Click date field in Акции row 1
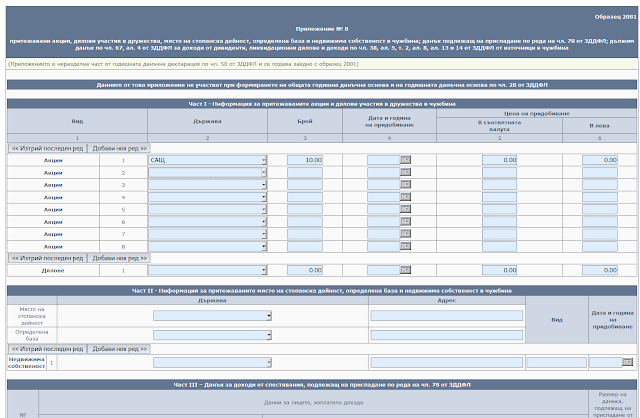This screenshot has height=418, width=640. pyautogui.click(x=384, y=160)
